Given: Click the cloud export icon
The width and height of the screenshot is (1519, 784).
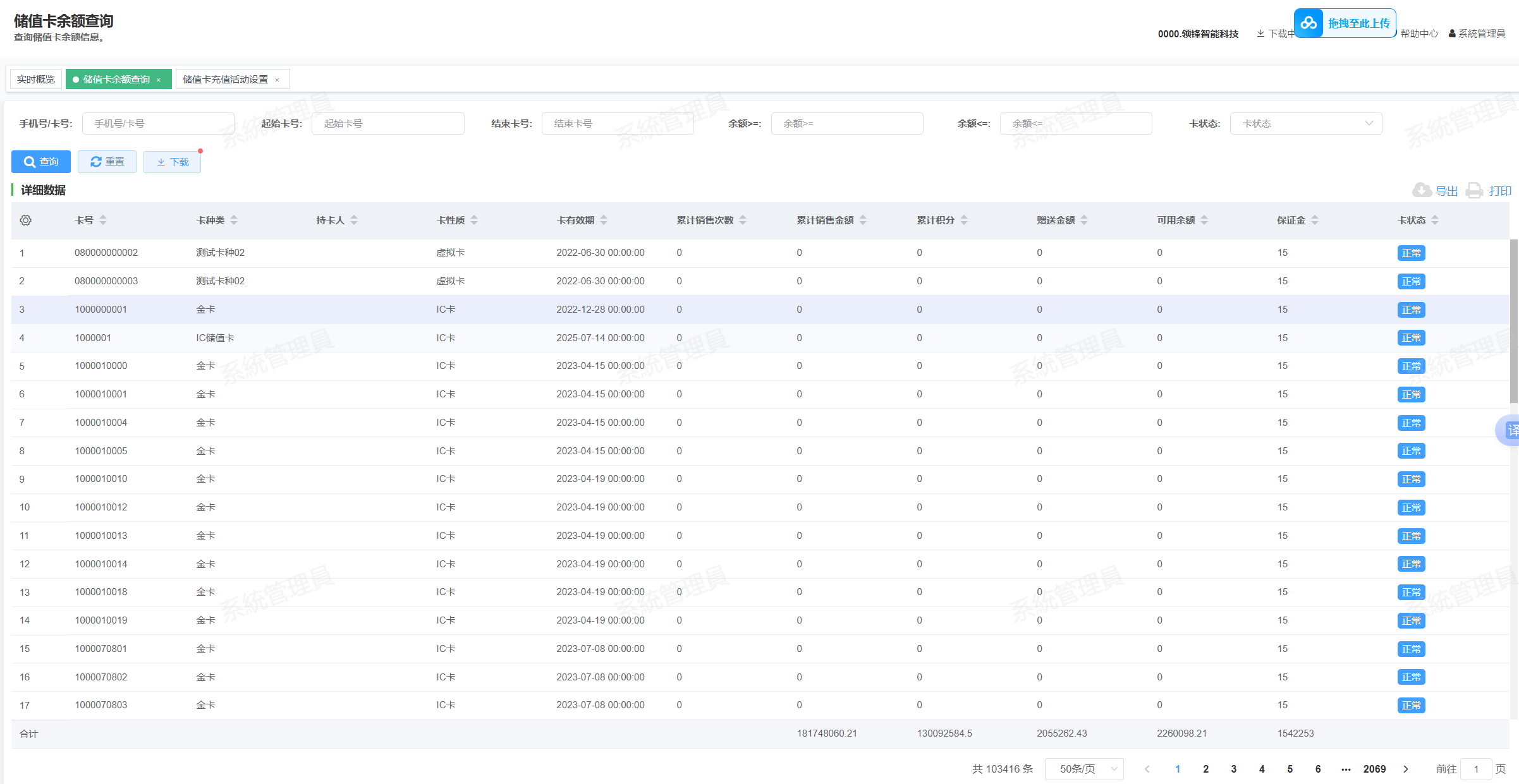Looking at the screenshot, I should [1422, 190].
